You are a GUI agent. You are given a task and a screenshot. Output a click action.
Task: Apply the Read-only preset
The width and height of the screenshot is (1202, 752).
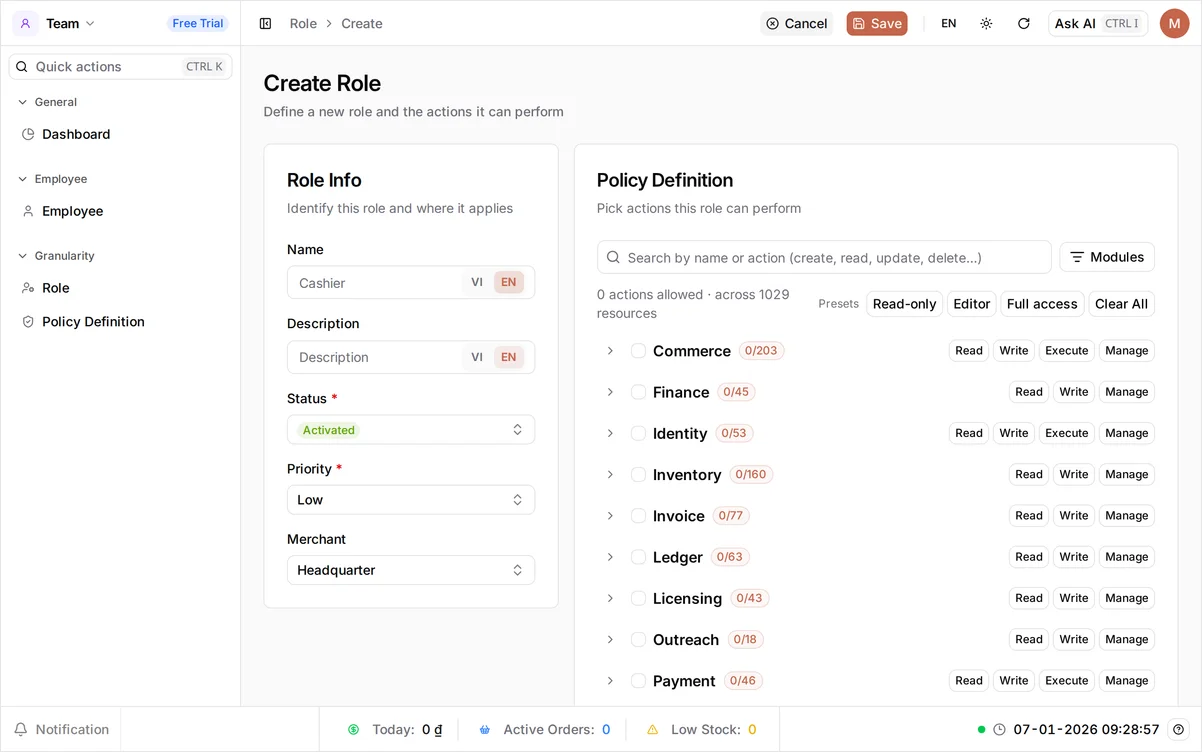tap(904, 304)
